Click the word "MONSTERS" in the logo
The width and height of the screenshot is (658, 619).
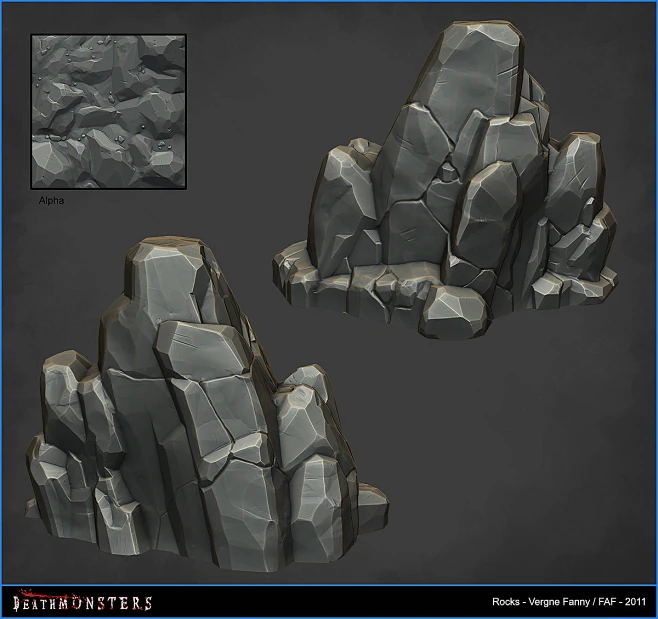pos(111,603)
